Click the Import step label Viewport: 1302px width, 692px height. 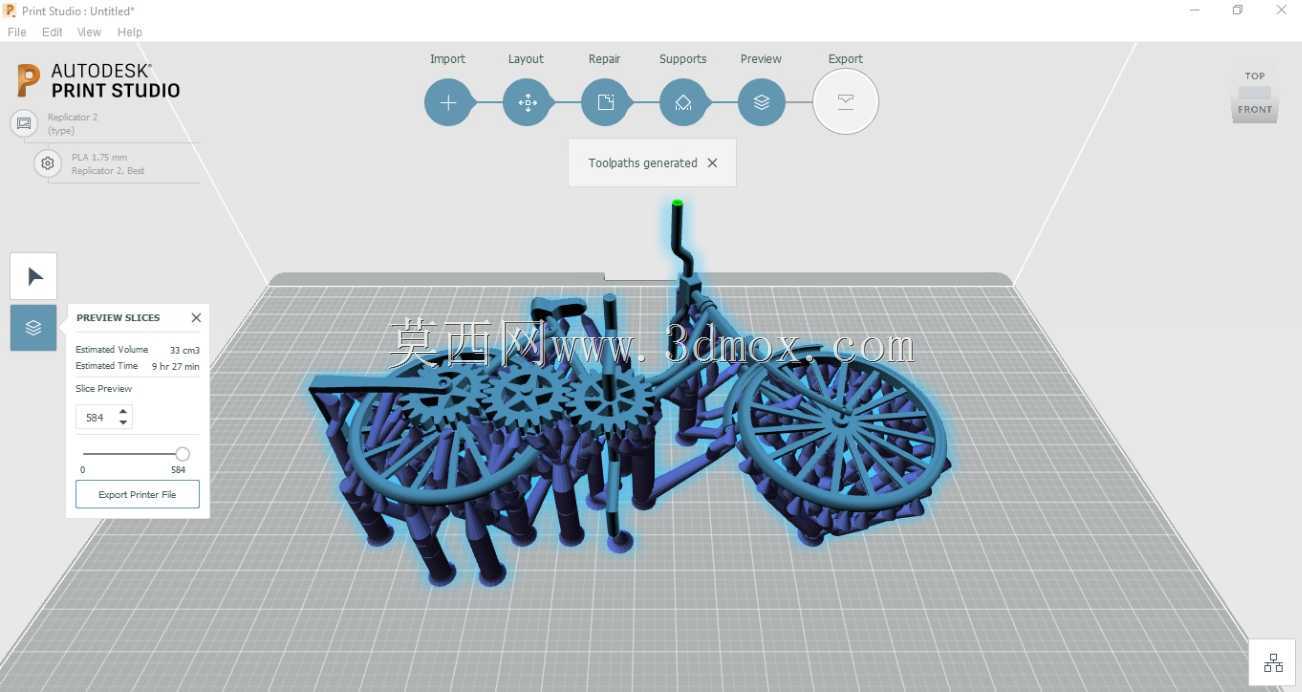tap(448, 59)
